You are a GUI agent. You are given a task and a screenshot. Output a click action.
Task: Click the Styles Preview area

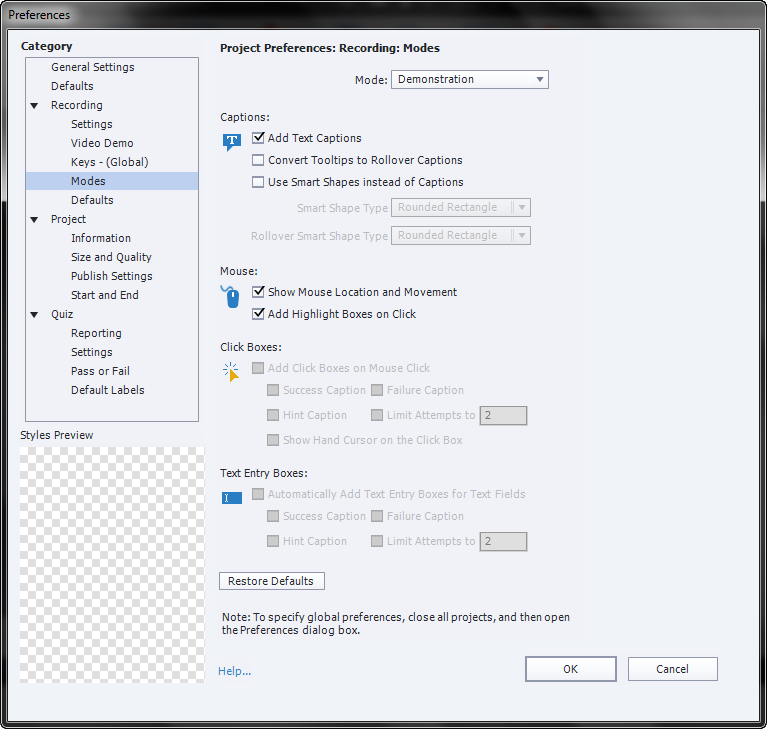point(112,565)
